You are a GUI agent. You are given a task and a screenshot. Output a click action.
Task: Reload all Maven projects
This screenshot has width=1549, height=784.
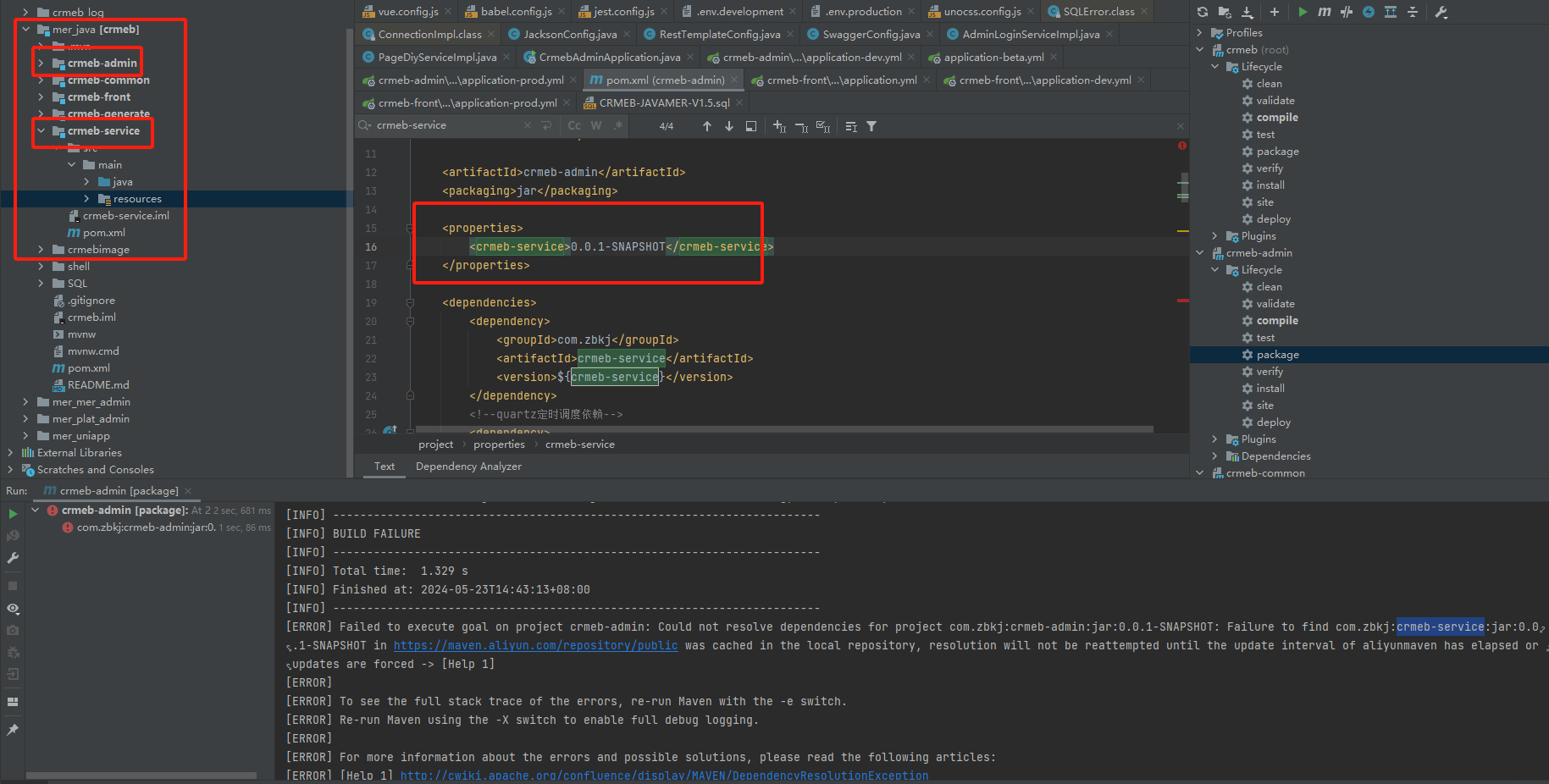pyautogui.click(x=1203, y=12)
